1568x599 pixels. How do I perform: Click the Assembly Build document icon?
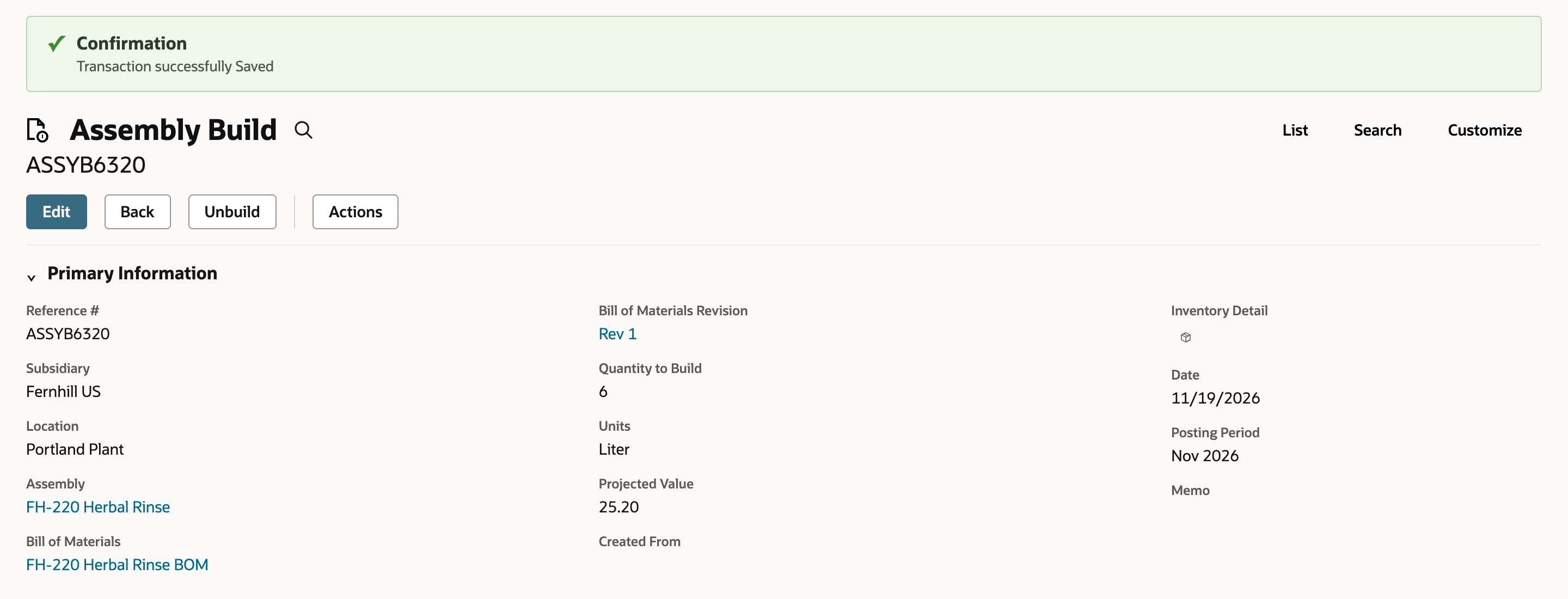point(38,130)
